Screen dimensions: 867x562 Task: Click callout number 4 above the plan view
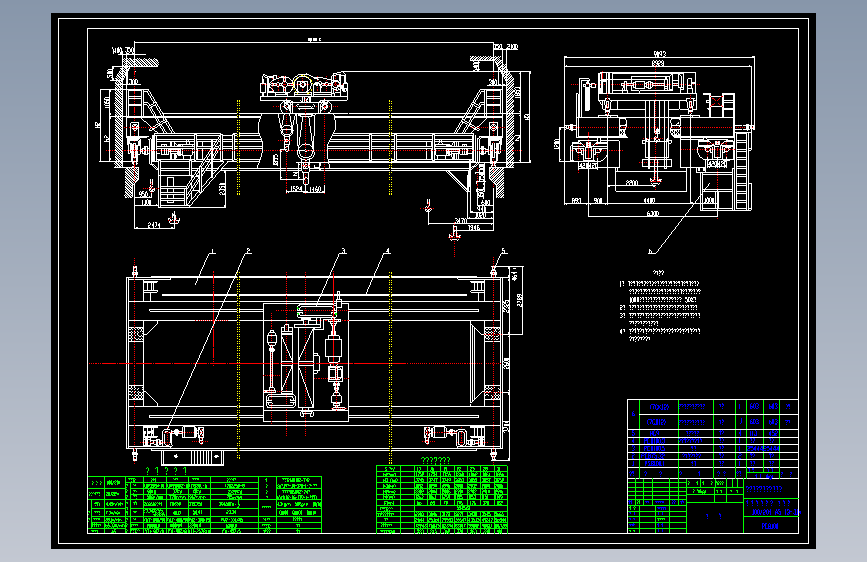tap(387, 251)
